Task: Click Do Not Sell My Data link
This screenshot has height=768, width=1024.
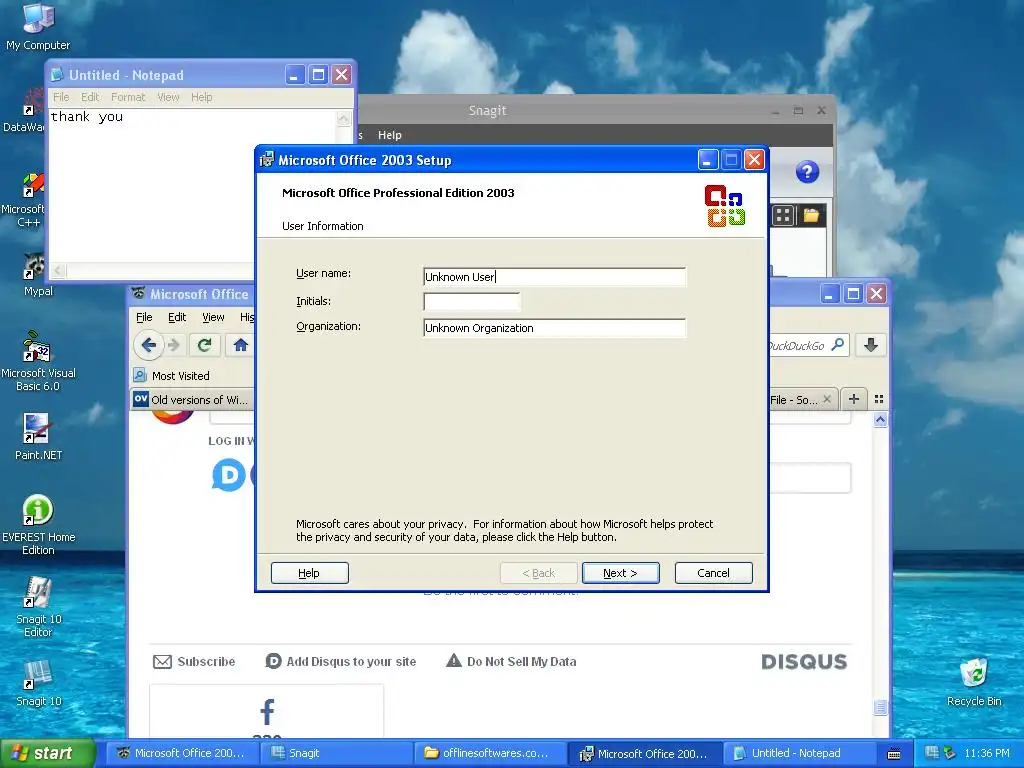Action: pos(511,662)
